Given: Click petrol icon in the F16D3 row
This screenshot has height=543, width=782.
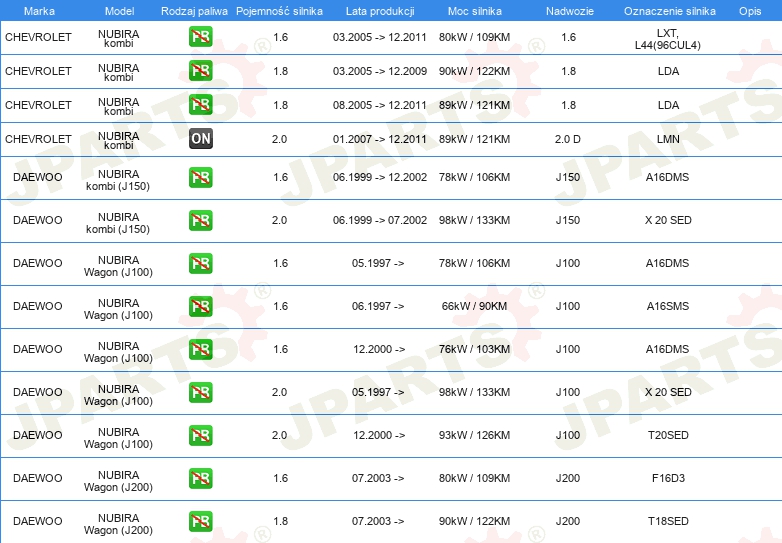Looking at the screenshot, I should tap(201, 478).
